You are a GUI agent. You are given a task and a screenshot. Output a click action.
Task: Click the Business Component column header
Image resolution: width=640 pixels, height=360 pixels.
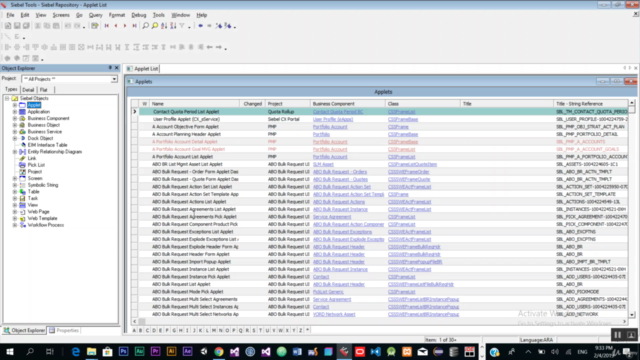click(x=348, y=104)
